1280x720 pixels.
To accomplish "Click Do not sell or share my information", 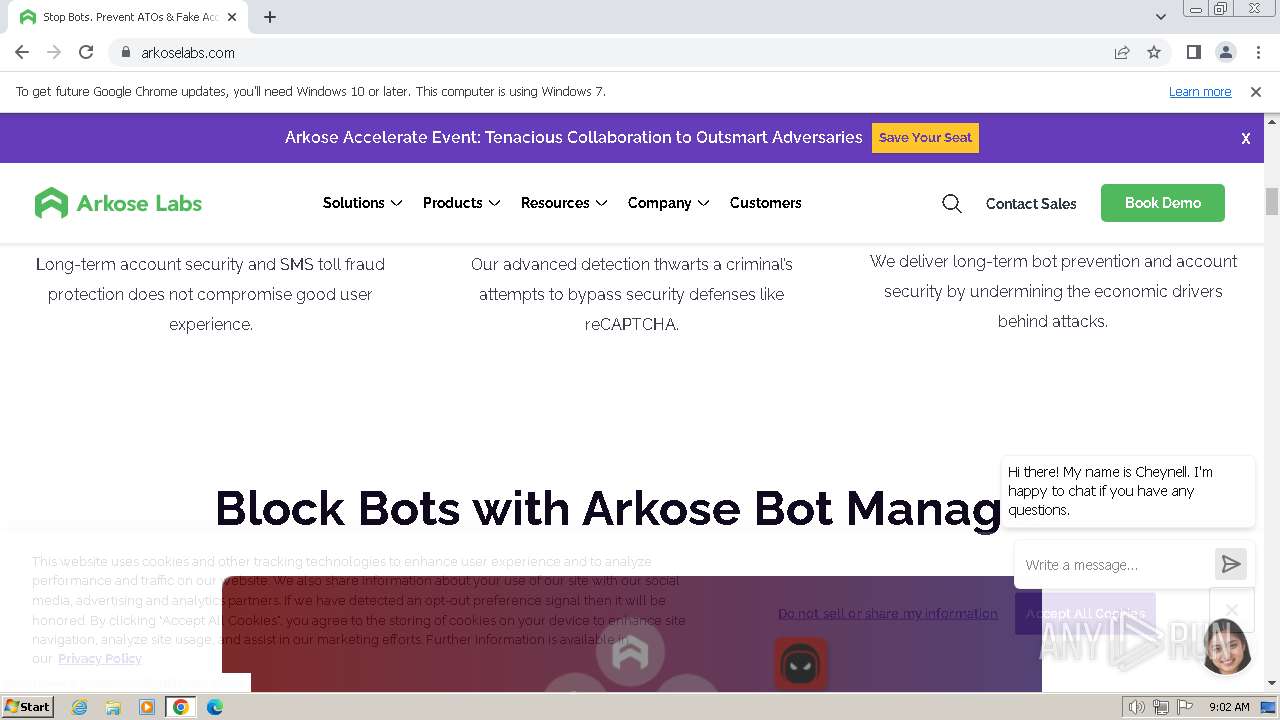I will click(888, 613).
